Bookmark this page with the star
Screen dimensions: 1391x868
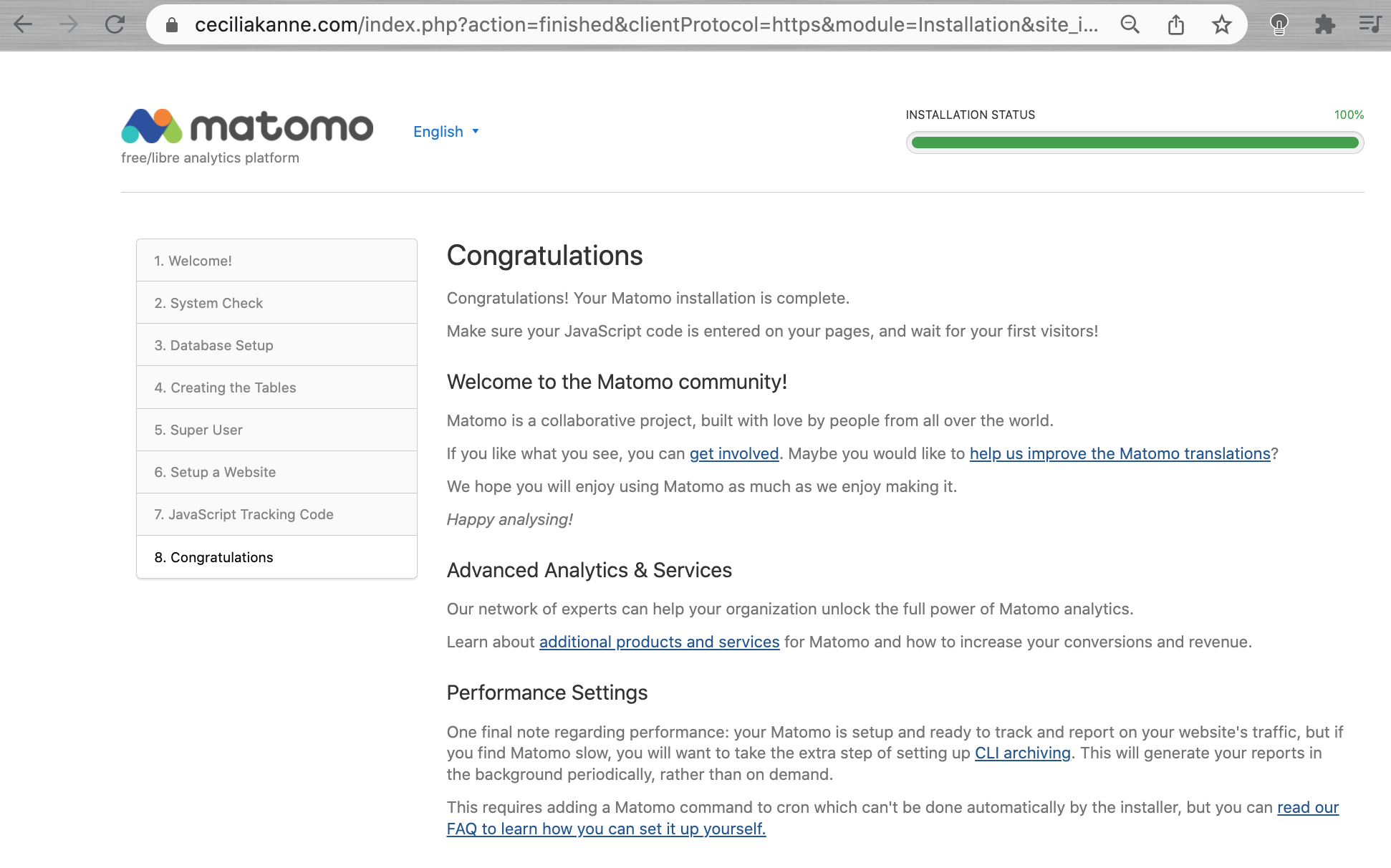click(1222, 25)
